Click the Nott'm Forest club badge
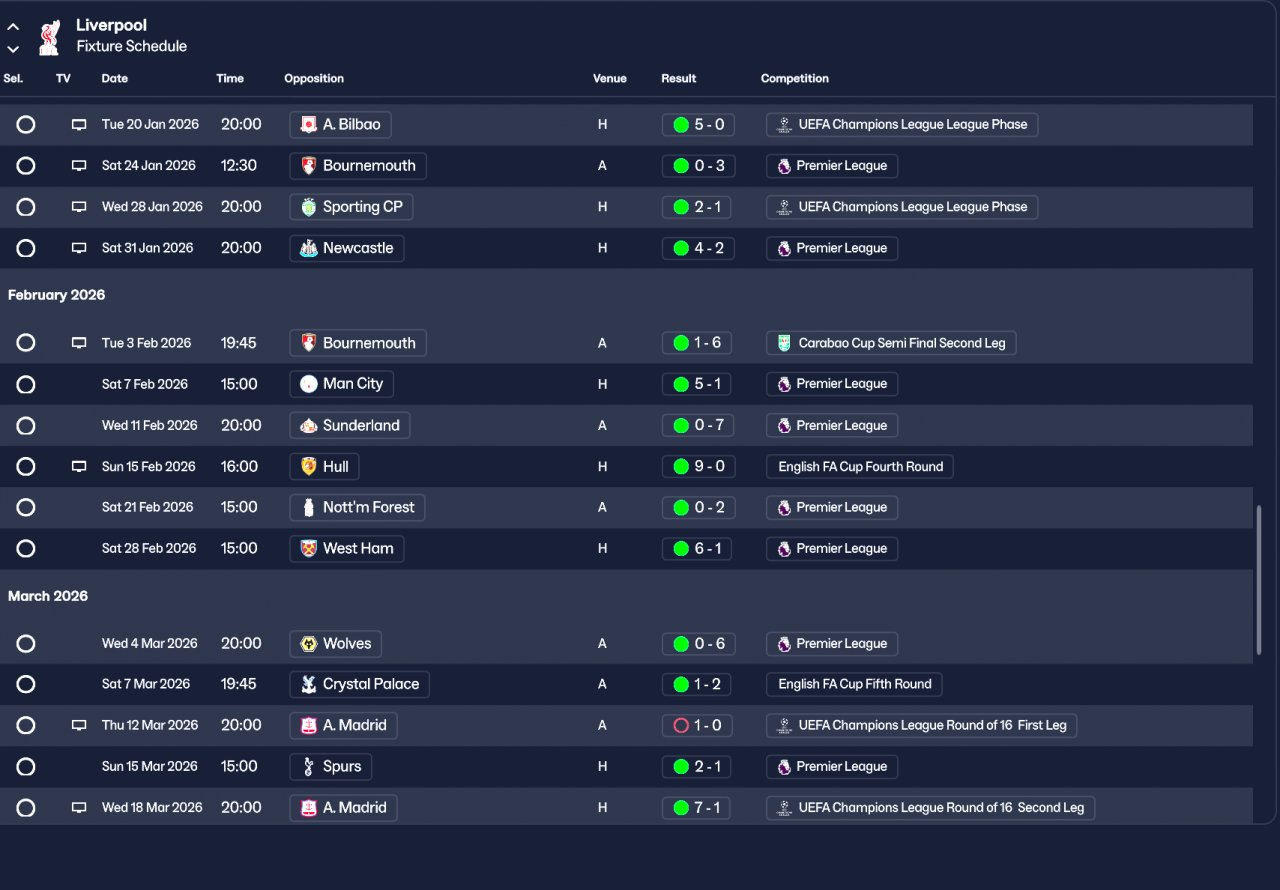 [x=309, y=507]
